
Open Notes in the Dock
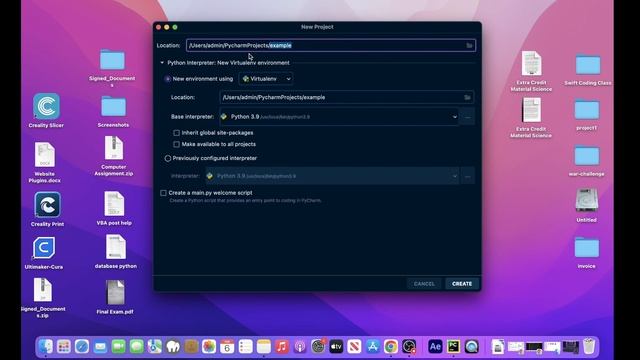[x=264, y=347]
